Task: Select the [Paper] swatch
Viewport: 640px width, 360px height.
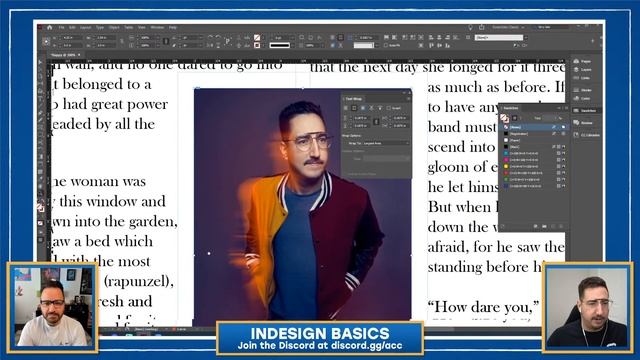Action: click(x=534, y=140)
